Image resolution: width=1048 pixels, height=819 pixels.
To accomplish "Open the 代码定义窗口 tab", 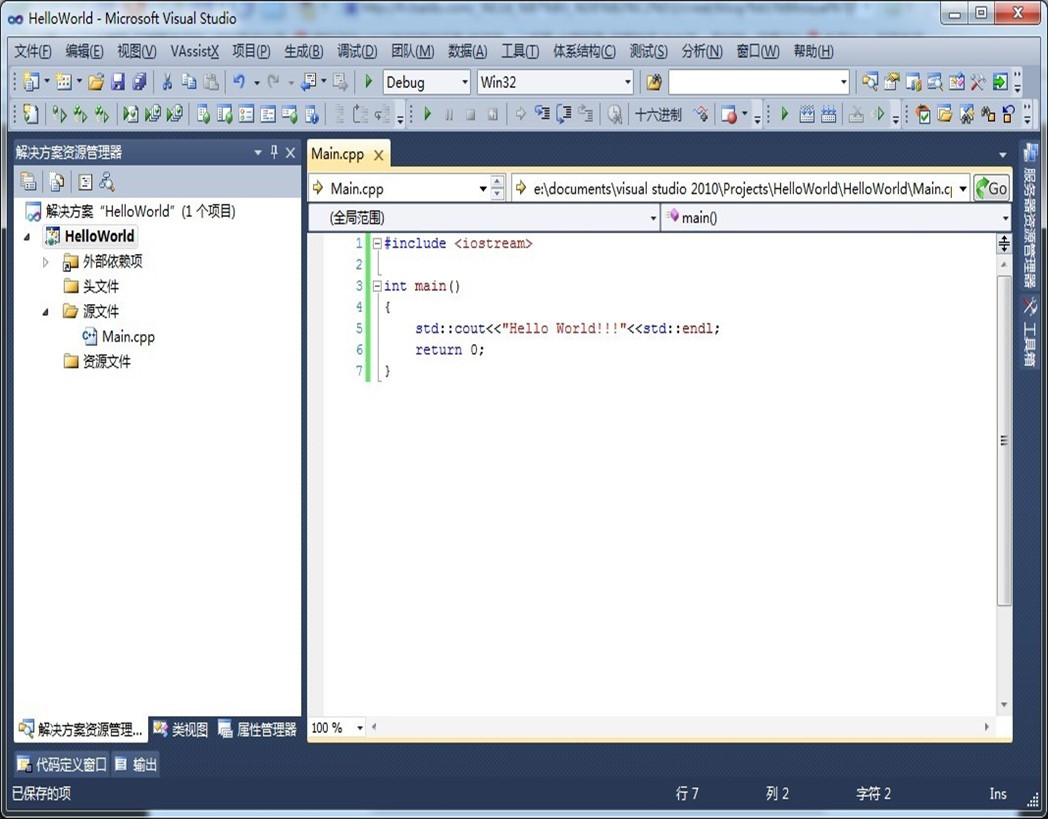I will point(61,764).
